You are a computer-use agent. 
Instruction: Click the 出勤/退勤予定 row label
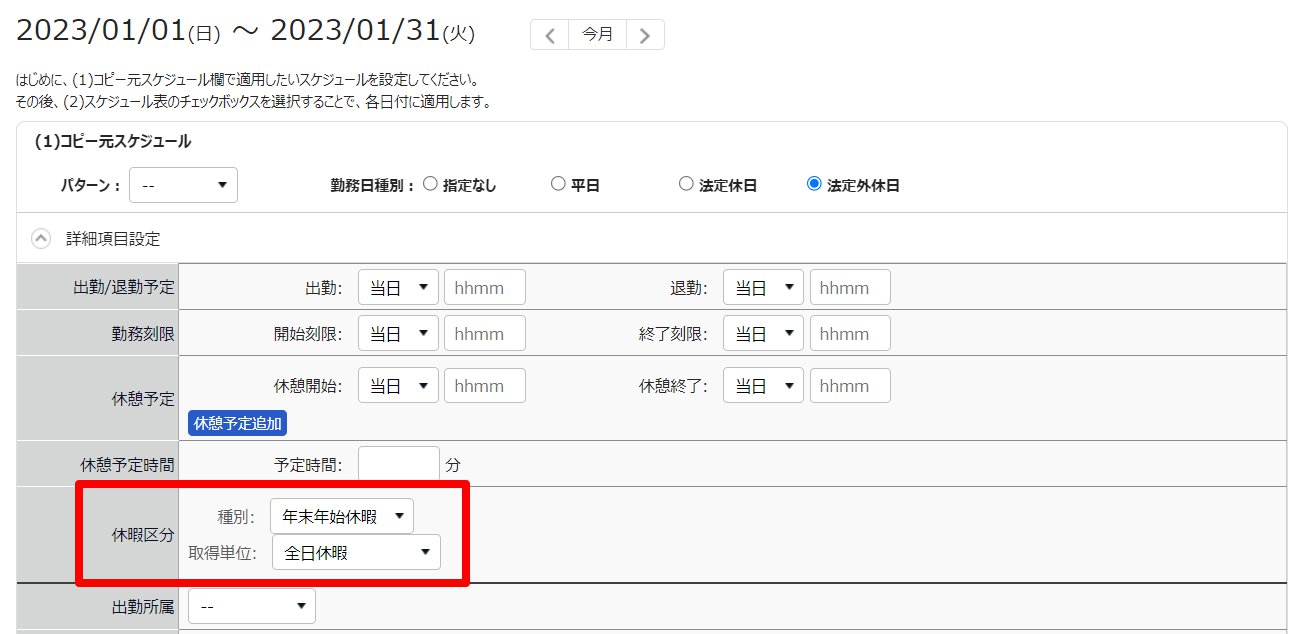(x=125, y=288)
